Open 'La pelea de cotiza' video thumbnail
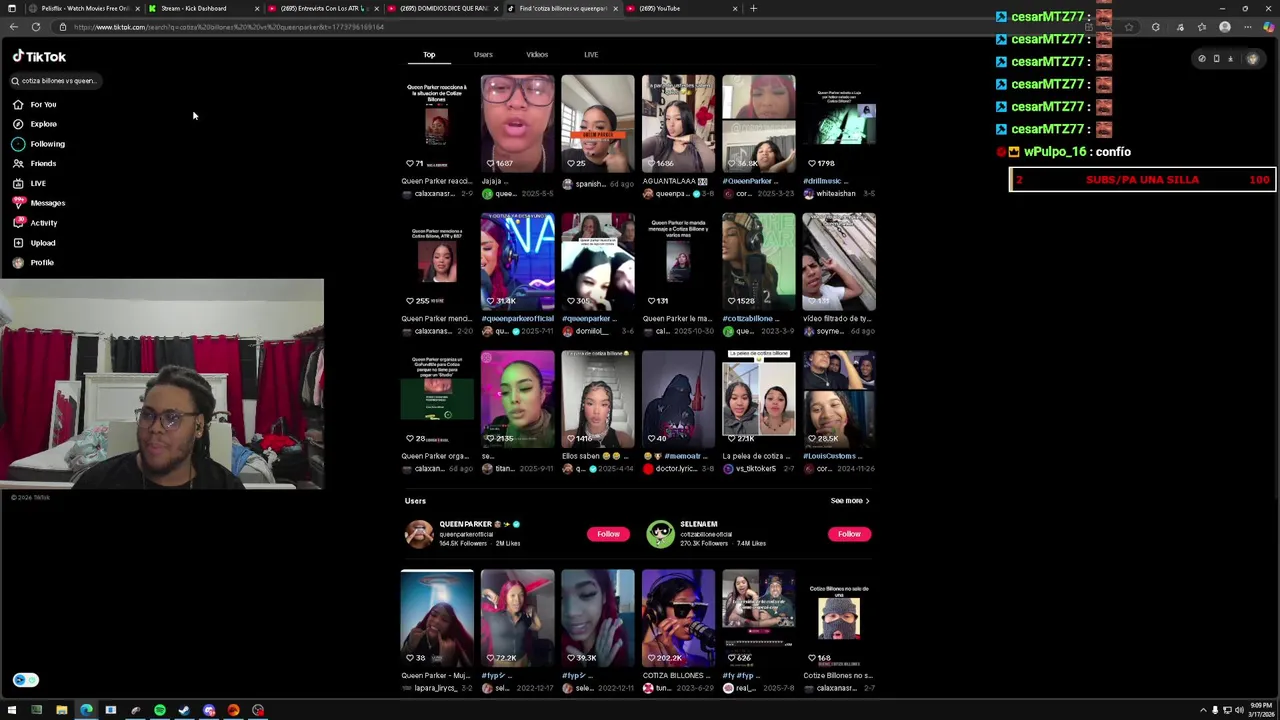 point(759,398)
